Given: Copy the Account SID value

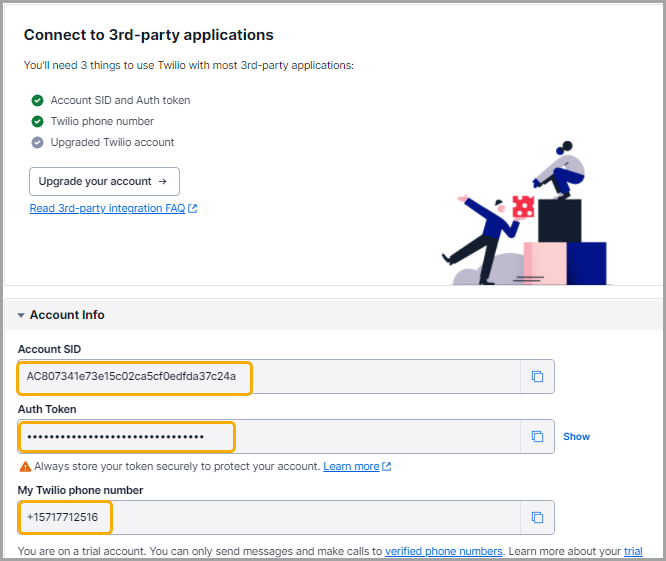Looking at the screenshot, I should 537,376.
